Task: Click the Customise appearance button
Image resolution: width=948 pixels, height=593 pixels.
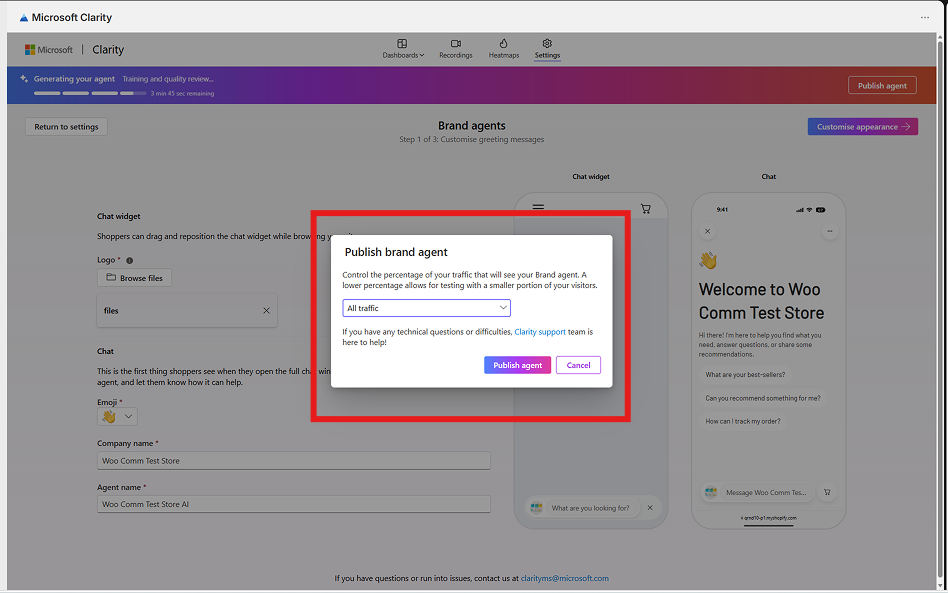Action: click(863, 126)
